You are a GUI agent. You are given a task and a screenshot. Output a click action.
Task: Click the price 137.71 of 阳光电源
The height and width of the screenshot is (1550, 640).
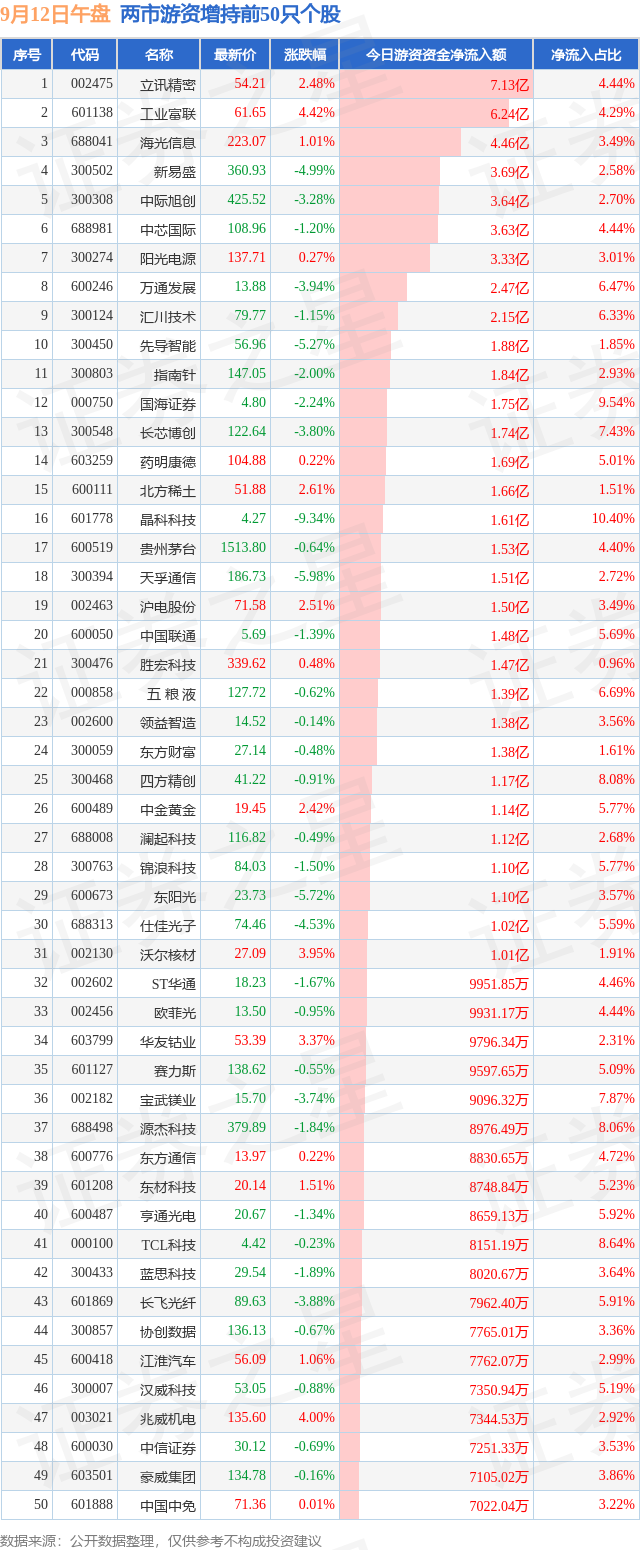[x=247, y=258]
